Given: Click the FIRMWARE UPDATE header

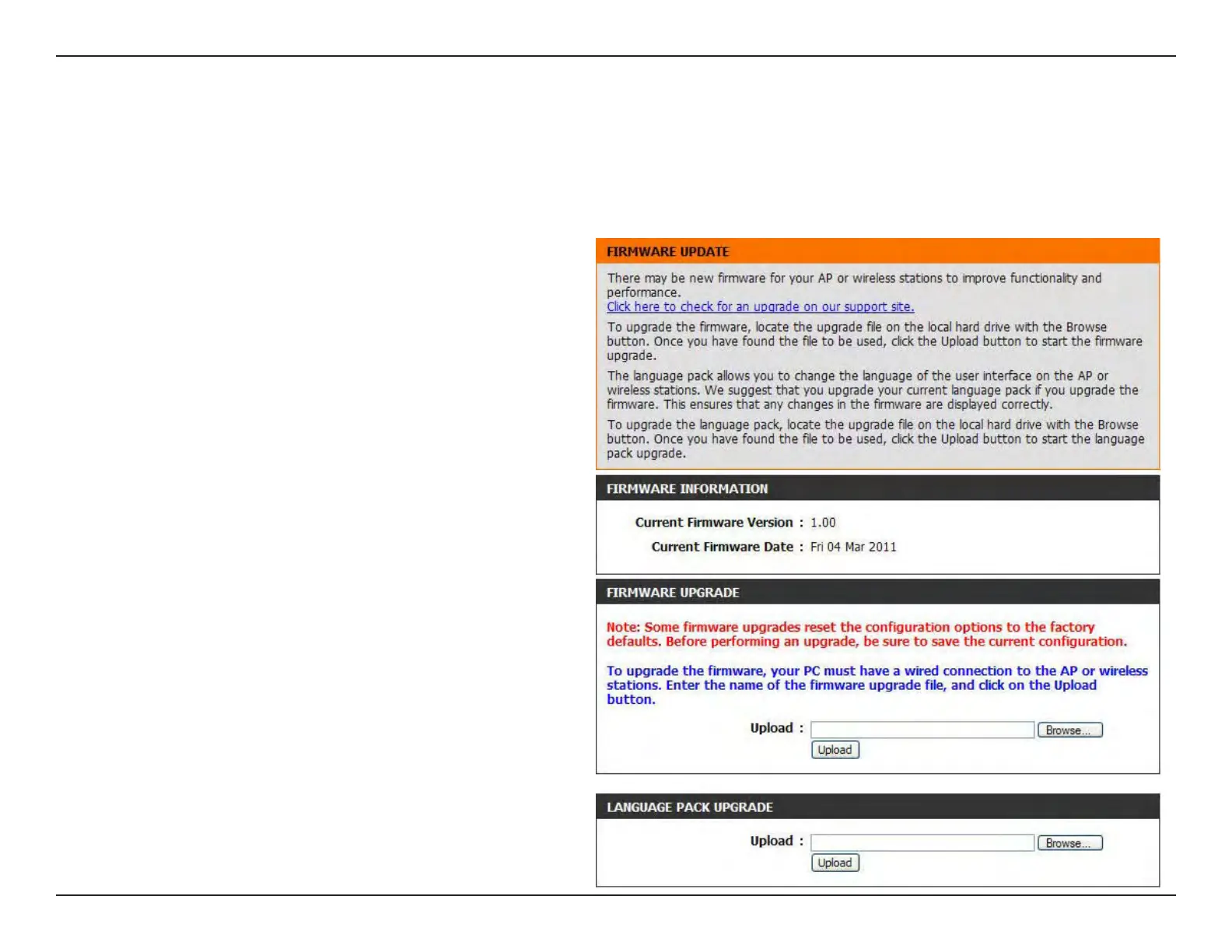Looking at the screenshot, I should click(877, 251).
